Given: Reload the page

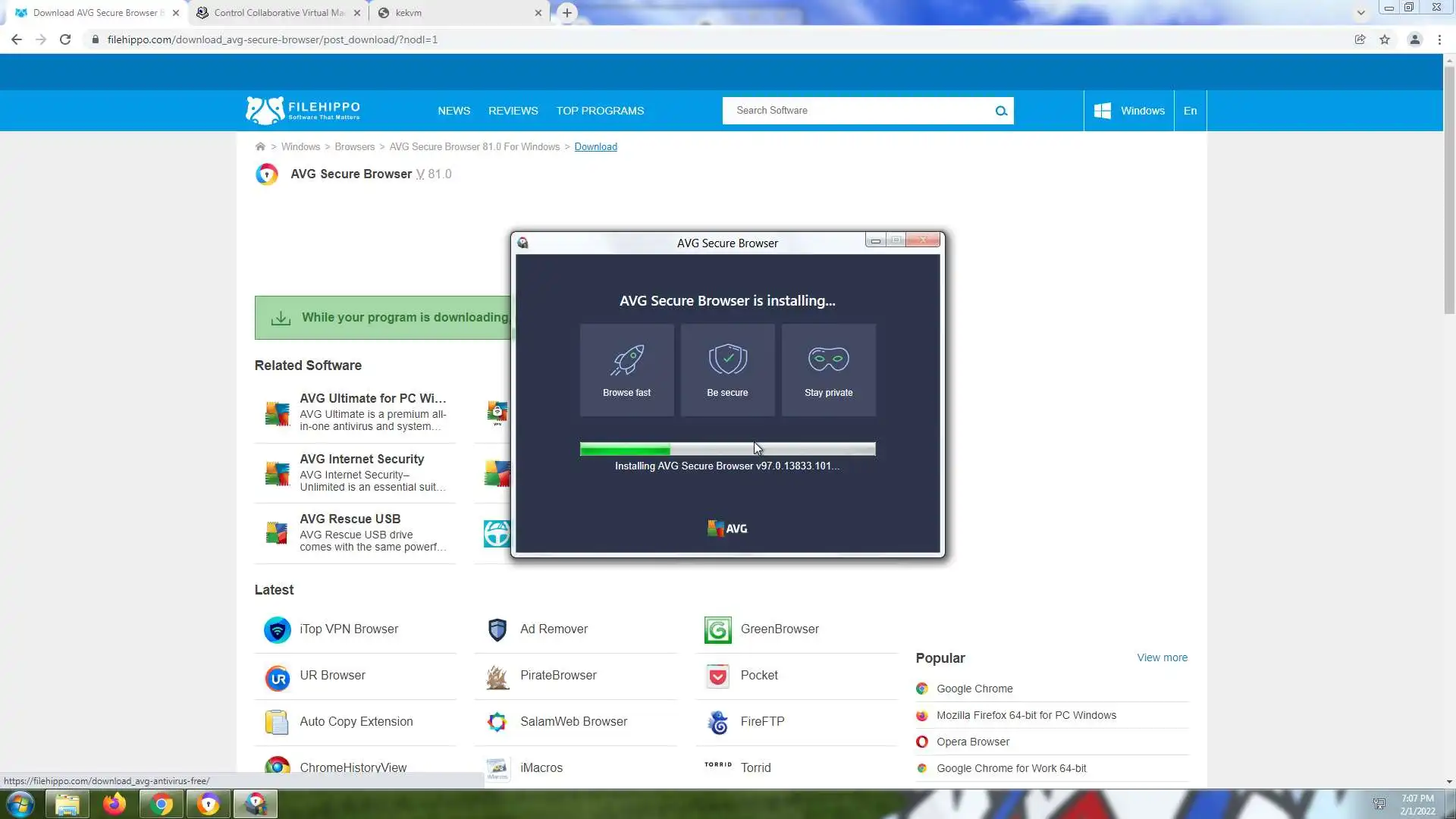Looking at the screenshot, I should click(x=65, y=39).
